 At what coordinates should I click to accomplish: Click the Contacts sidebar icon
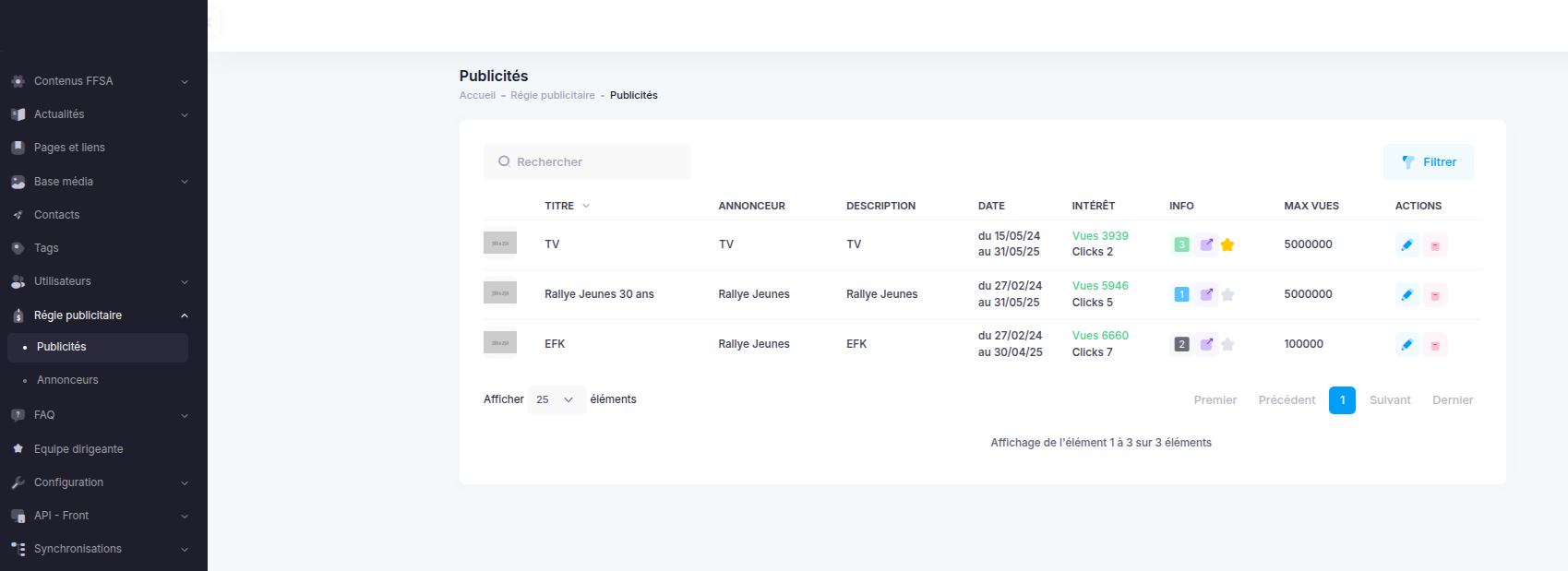pos(18,215)
